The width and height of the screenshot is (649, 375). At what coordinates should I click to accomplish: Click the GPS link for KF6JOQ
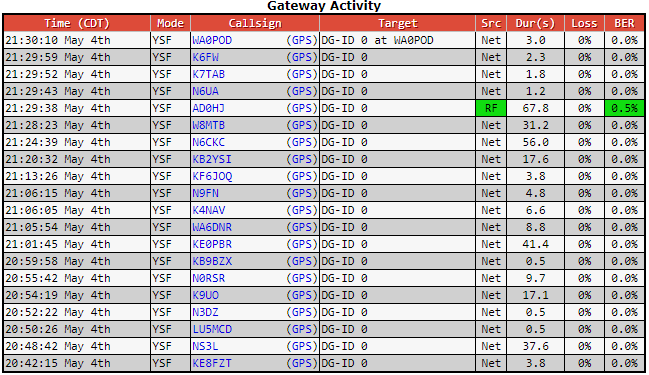coord(302,176)
